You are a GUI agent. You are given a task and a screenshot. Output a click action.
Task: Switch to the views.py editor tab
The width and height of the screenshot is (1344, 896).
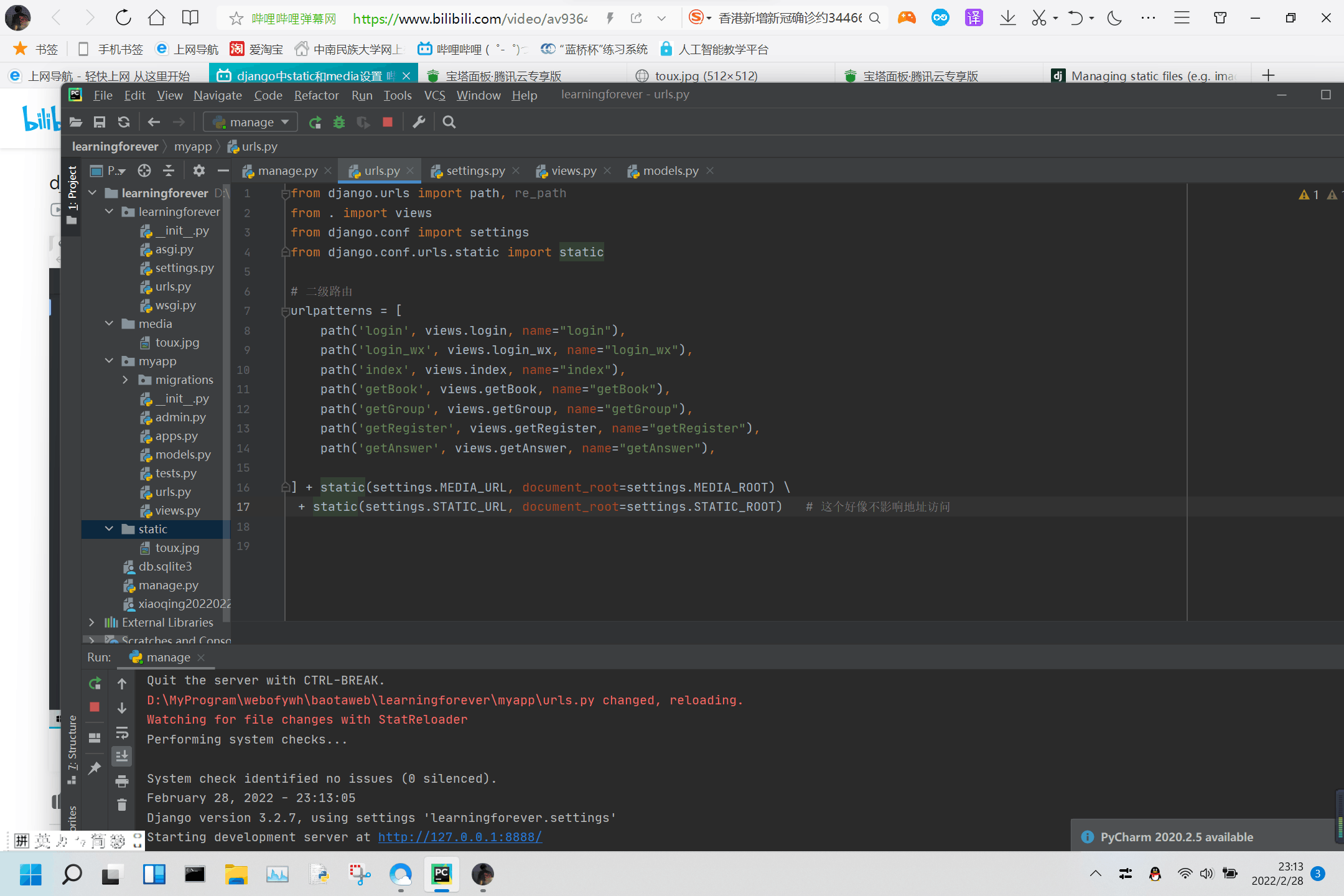pyautogui.click(x=573, y=170)
